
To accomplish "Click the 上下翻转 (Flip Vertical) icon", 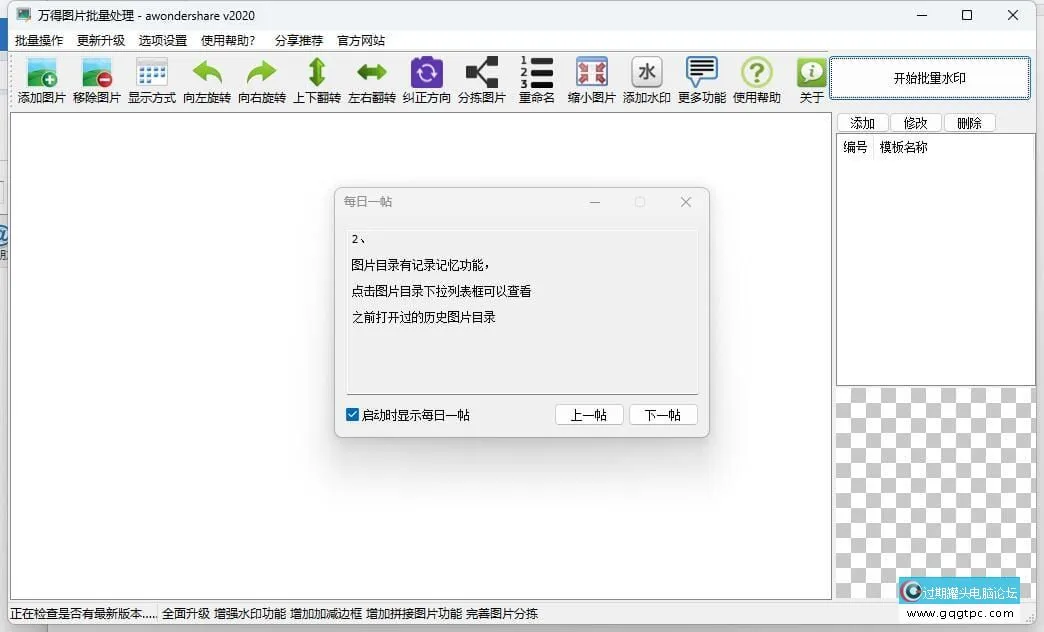I will click(316, 80).
